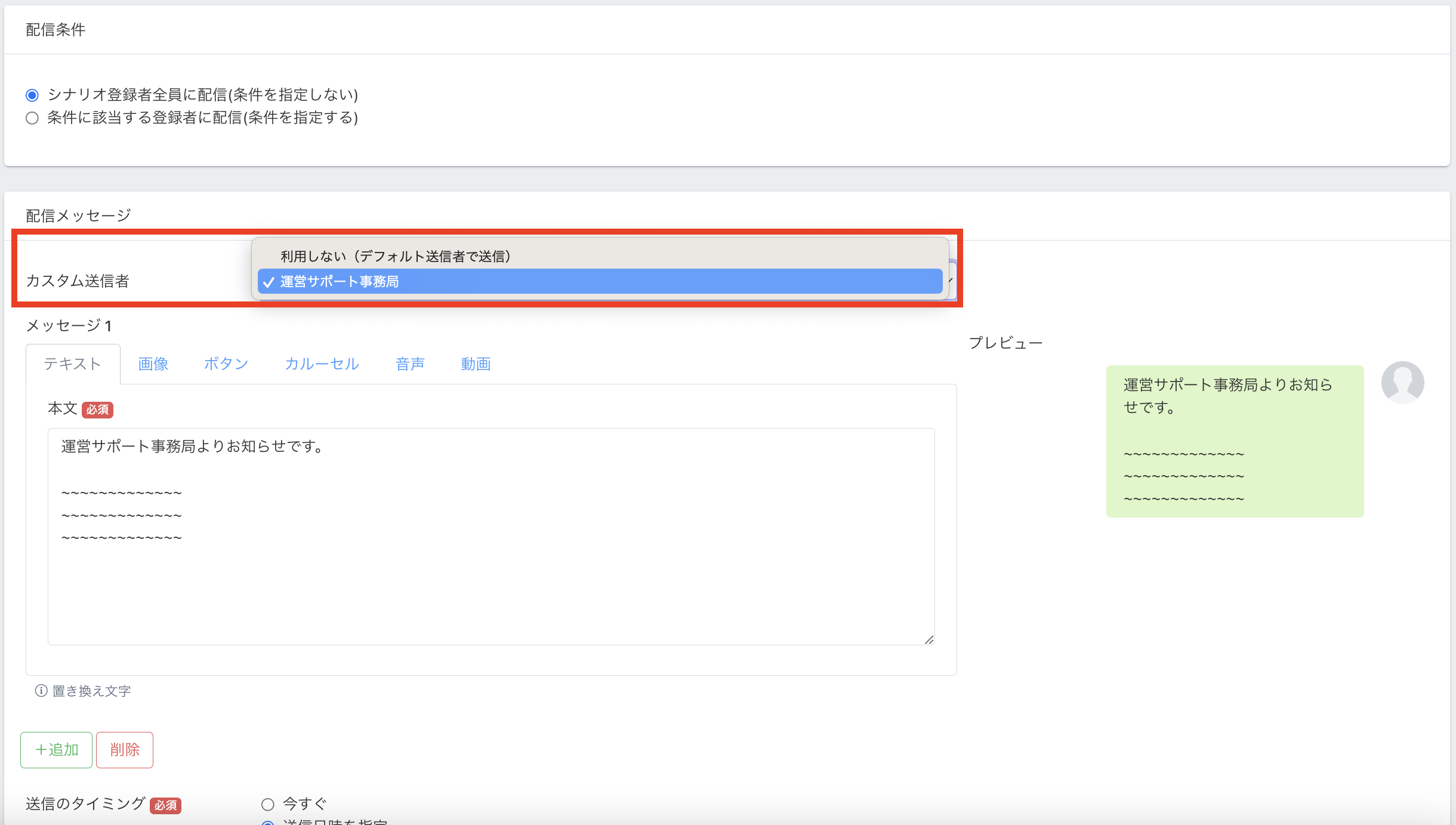The height and width of the screenshot is (825, 1456).
Task: Click the ＋追加 button
Action: (x=57, y=750)
